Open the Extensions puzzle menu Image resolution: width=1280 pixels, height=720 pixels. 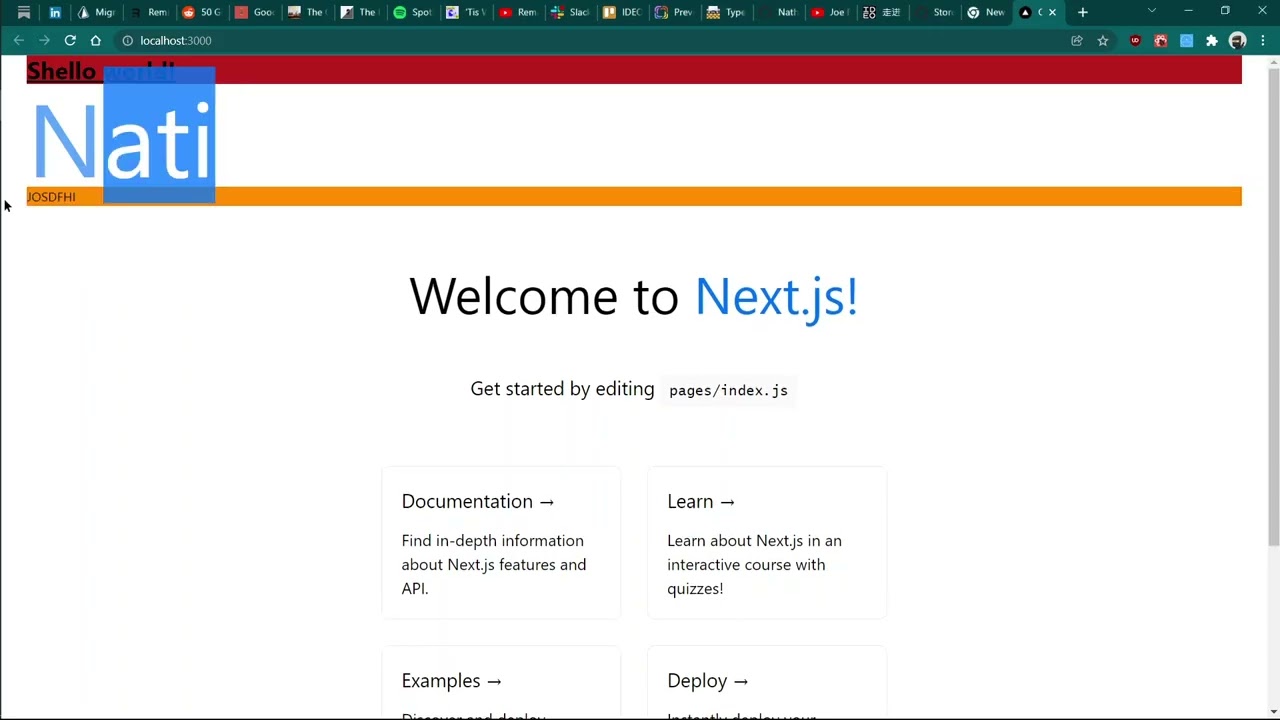[x=1212, y=41]
